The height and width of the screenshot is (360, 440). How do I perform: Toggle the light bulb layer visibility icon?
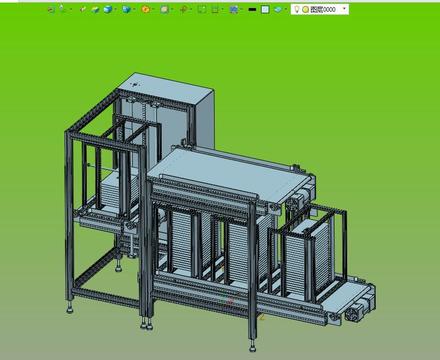click(x=296, y=9)
